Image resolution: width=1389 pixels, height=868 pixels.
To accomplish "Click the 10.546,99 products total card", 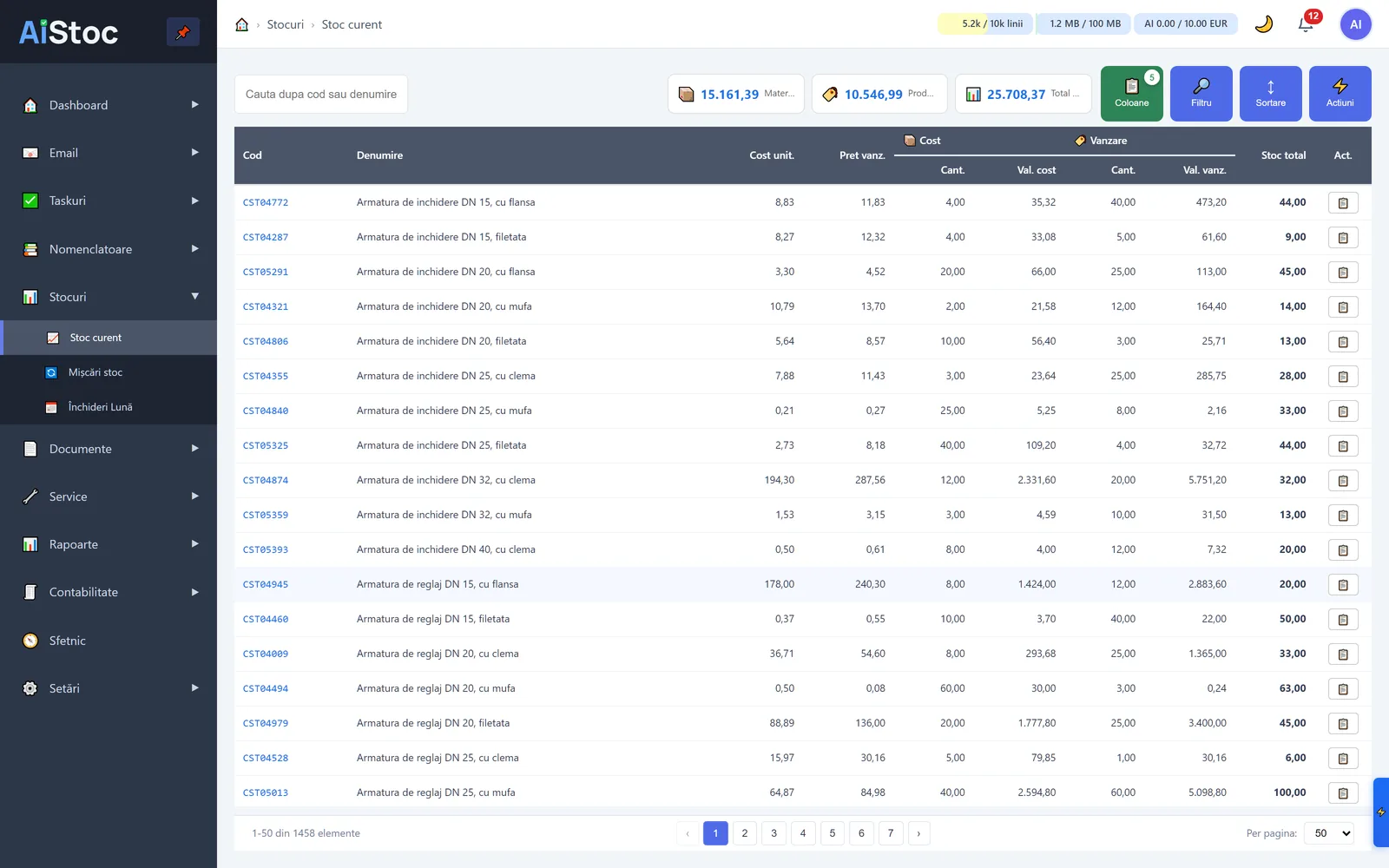I will tap(879, 94).
